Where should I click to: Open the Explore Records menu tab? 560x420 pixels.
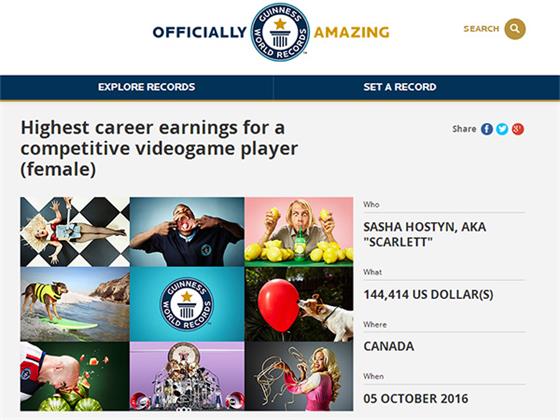tap(146, 87)
